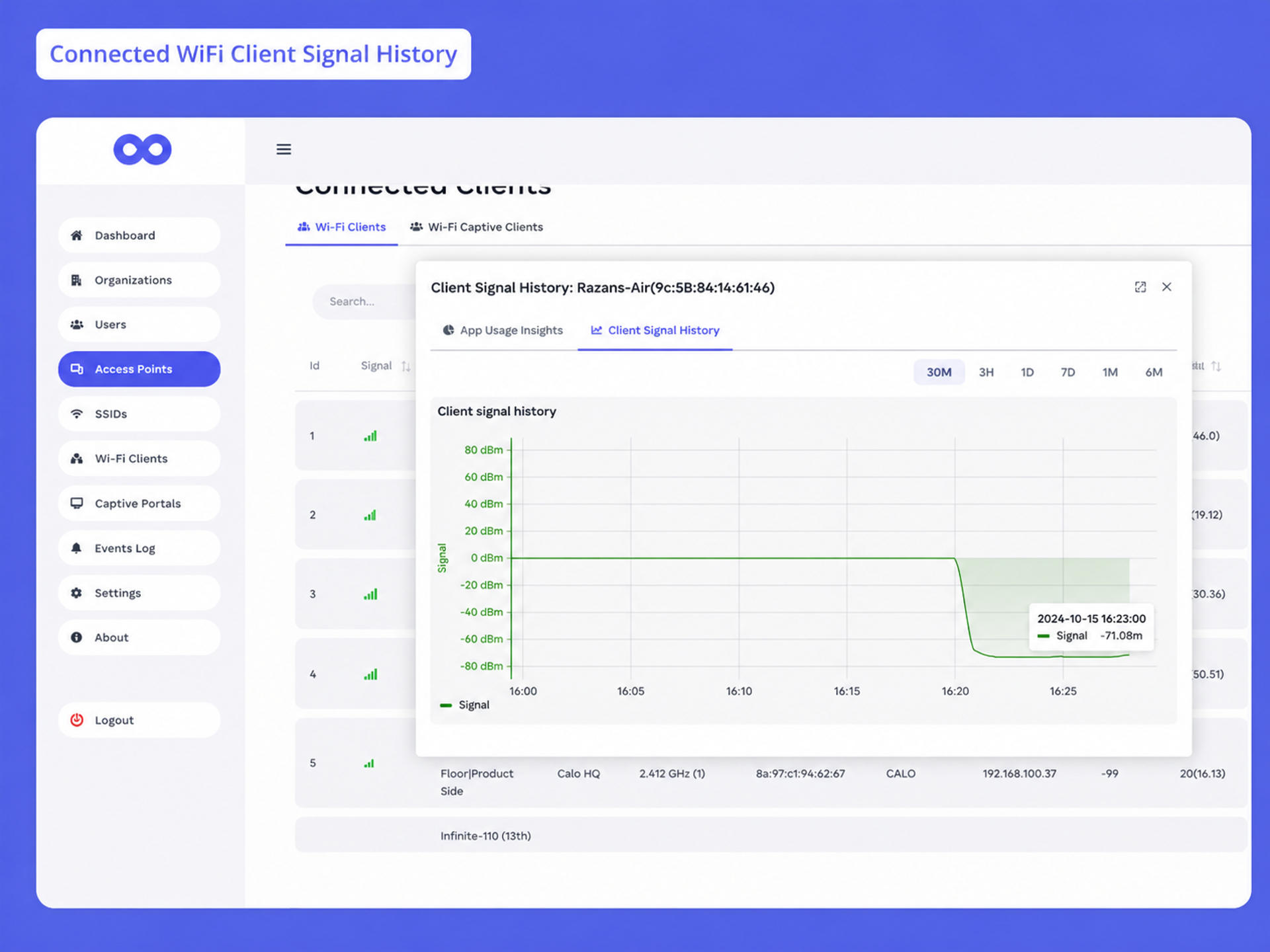The height and width of the screenshot is (952, 1270).
Task: Go to Users in the sidebar
Action: pyautogui.click(x=139, y=325)
